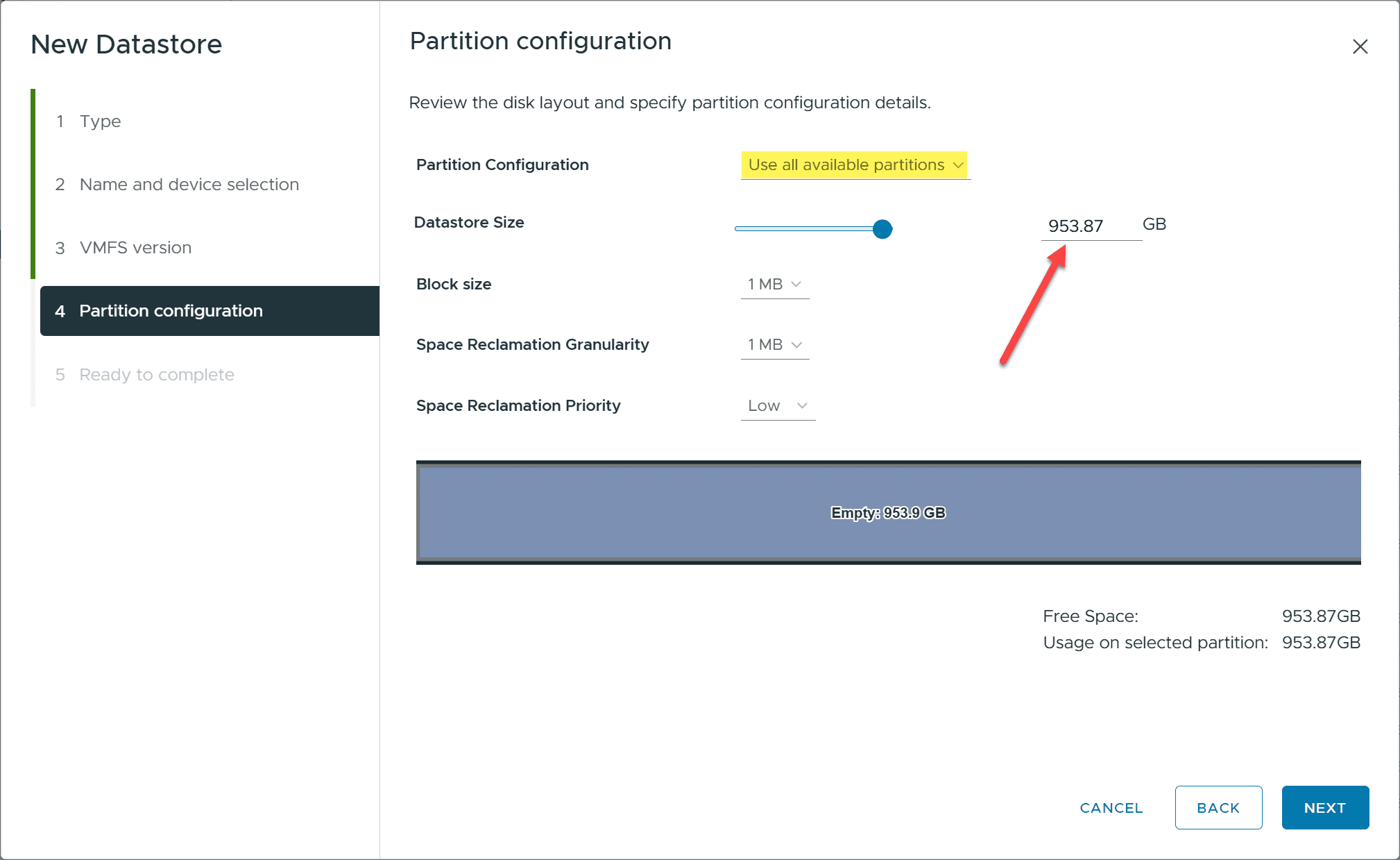Open the Partition Configuration dropdown

click(855, 165)
